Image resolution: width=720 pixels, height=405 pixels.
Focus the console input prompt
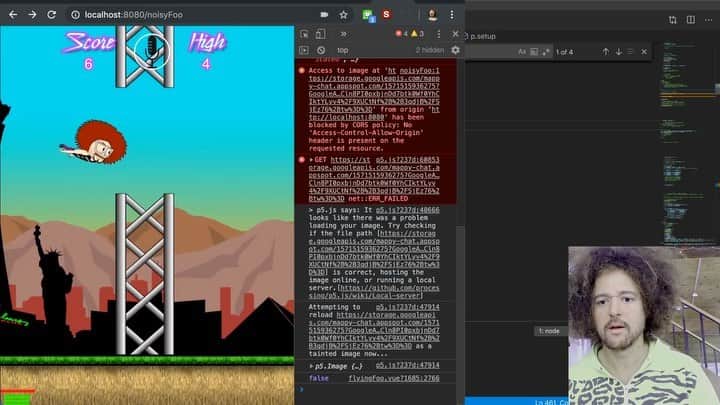pos(377,390)
